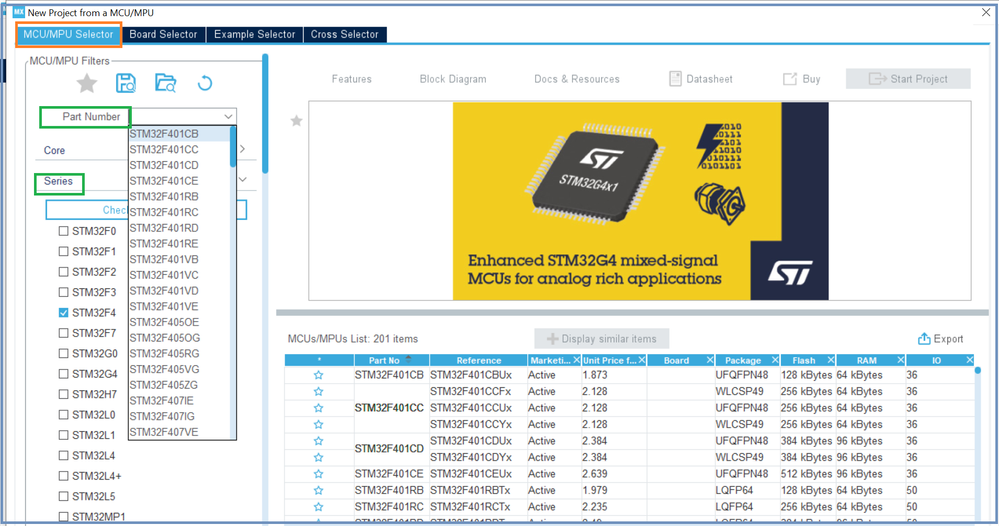Click the Start Project button
The height and width of the screenshot is (526, 999).
pyautogui.click(x=908, y=79)
